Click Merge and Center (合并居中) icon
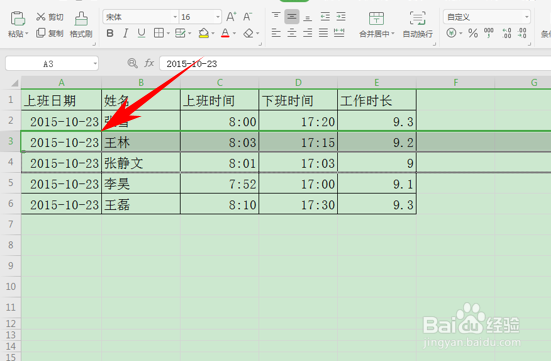The height and width of the screenshot is (362, 551). pyautogui.click(x=376, y=18)
